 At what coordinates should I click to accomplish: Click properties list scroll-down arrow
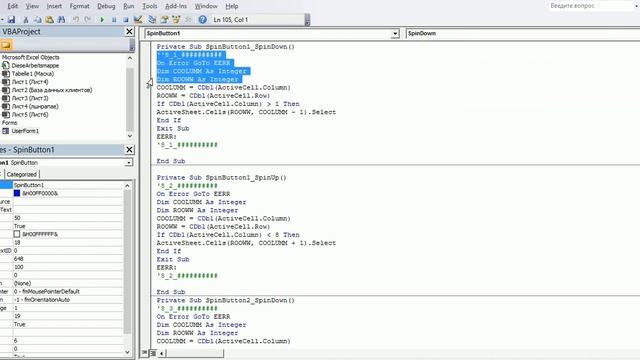127,352
